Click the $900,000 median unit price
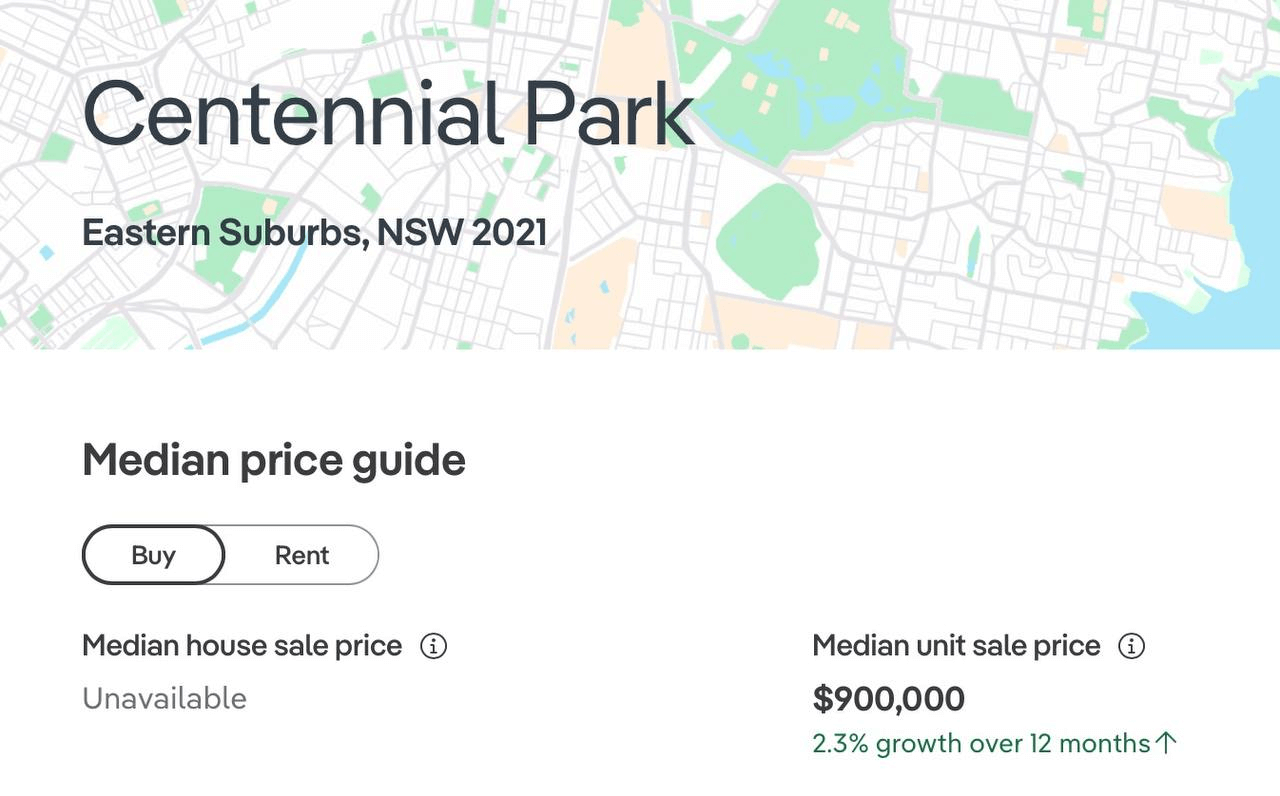Image resolution: width=1280 pixels, height=796 pixels. [888, 698]
